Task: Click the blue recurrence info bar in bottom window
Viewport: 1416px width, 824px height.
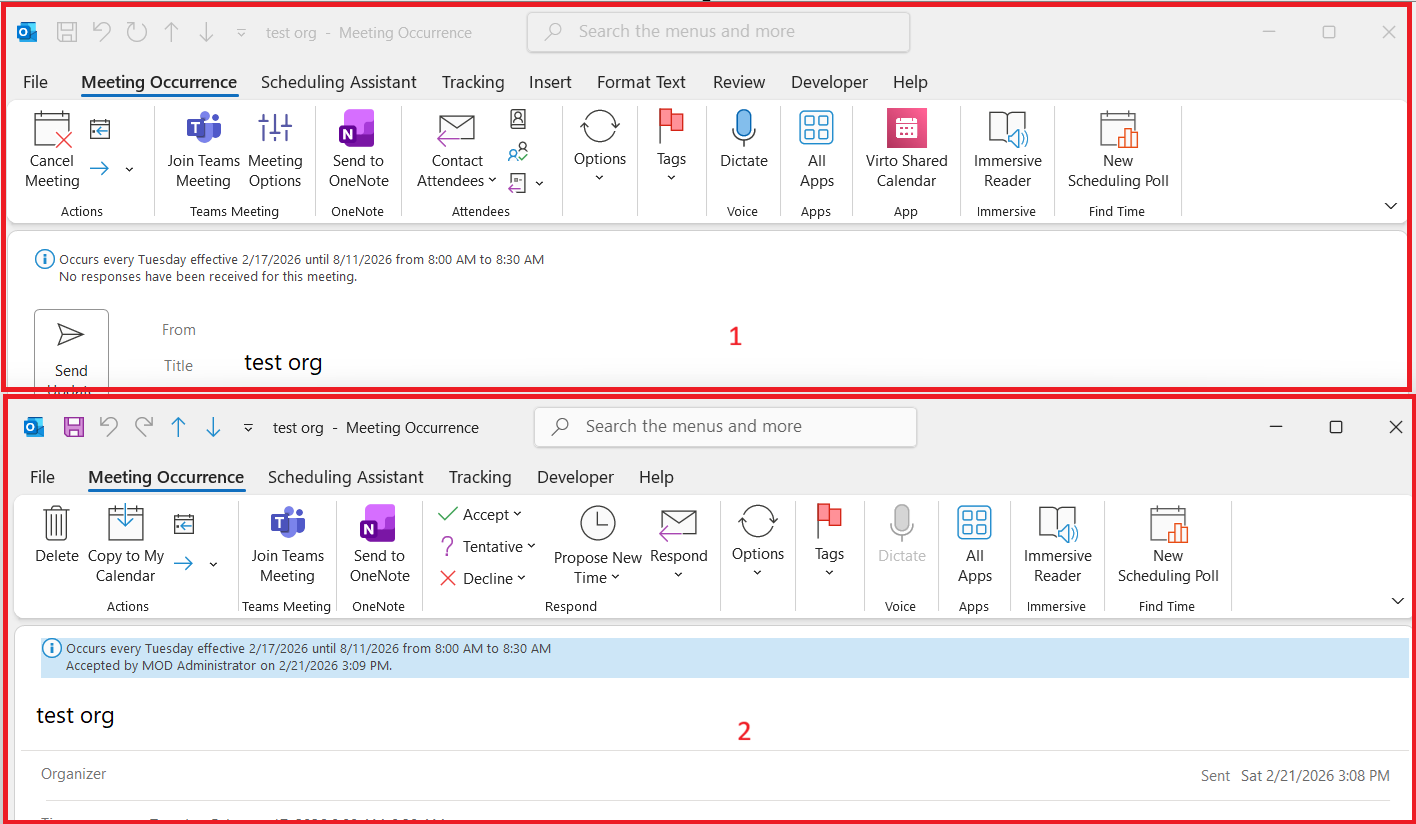Action: pos(725,657)
